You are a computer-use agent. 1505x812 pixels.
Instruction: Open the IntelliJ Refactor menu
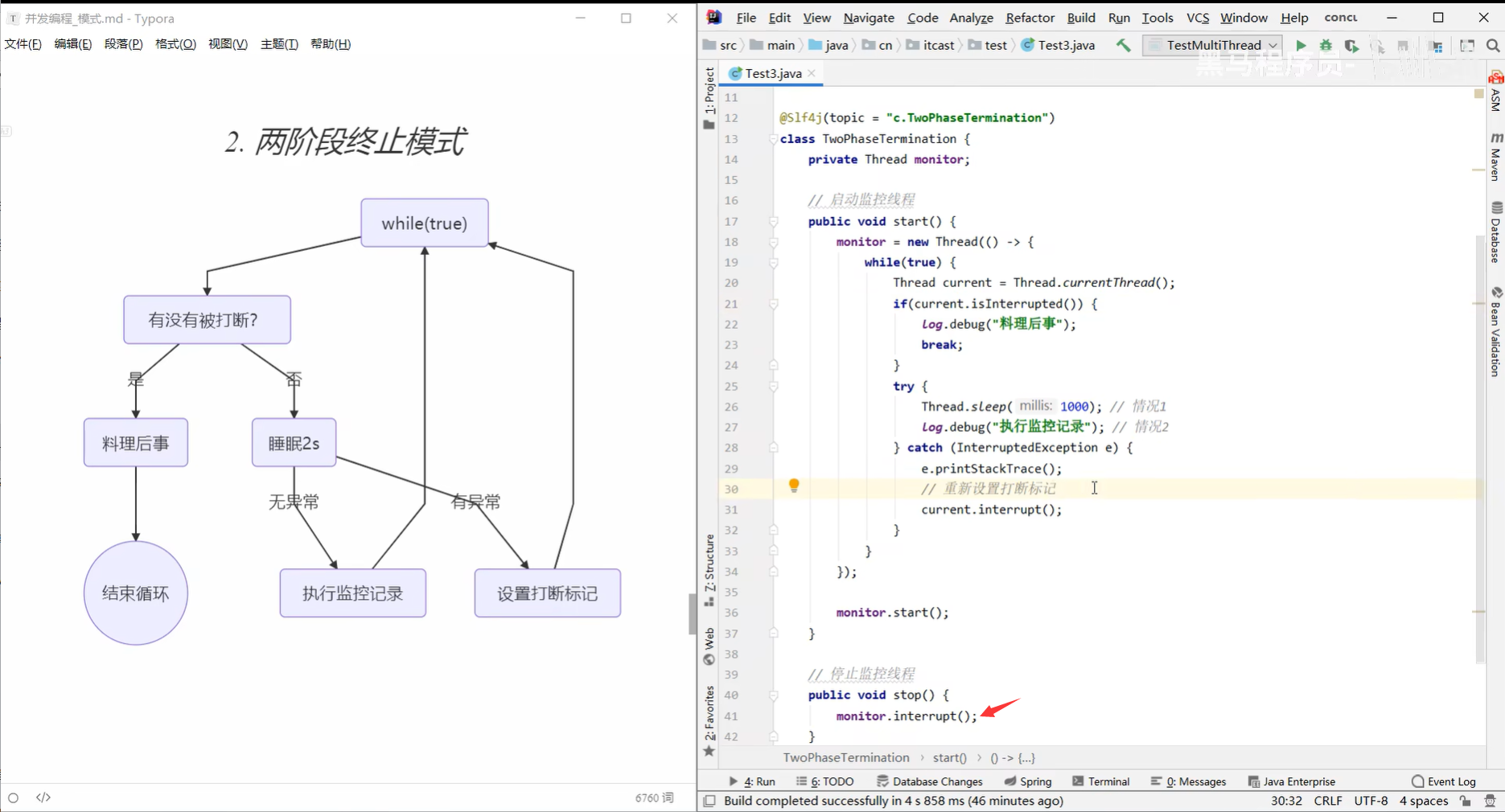coord(1030,18)
